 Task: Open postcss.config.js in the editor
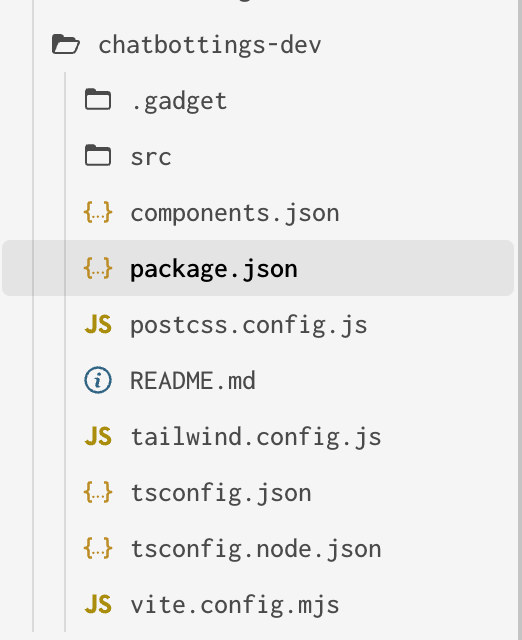coord(249,326)
